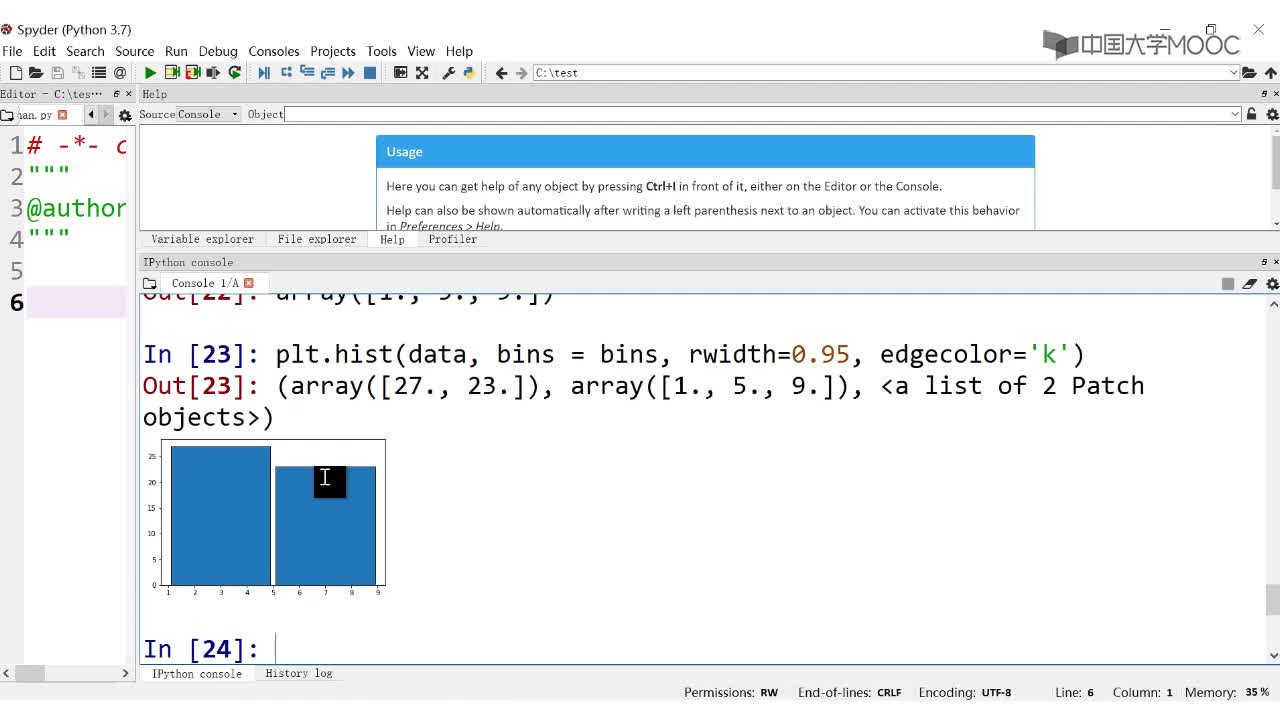Screen dimensions: 1280x720
Task: Browse console tabs folder icon
Action: [x=149, y=284]
